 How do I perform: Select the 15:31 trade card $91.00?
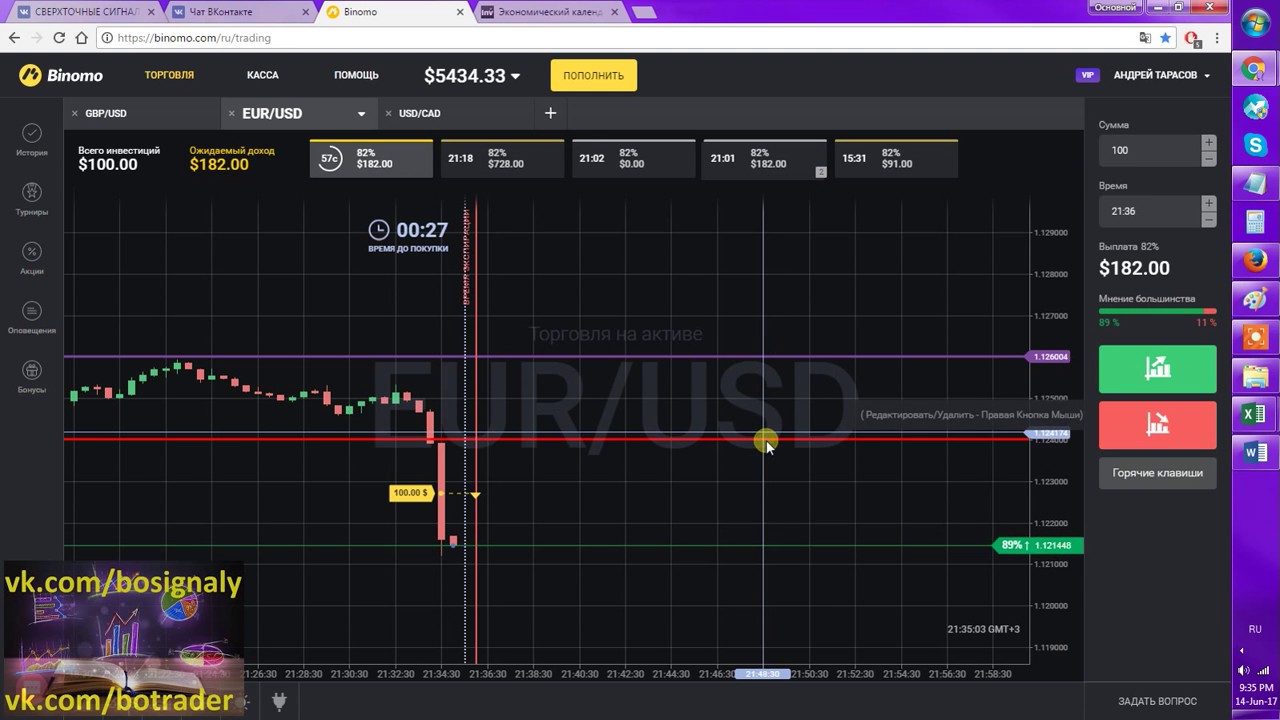point(896,158)
